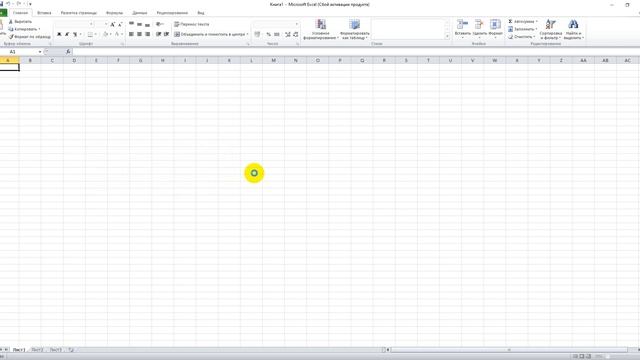Apply the percent style icon
The height and width of the screenshot is (360, 640).
[269, 34]
